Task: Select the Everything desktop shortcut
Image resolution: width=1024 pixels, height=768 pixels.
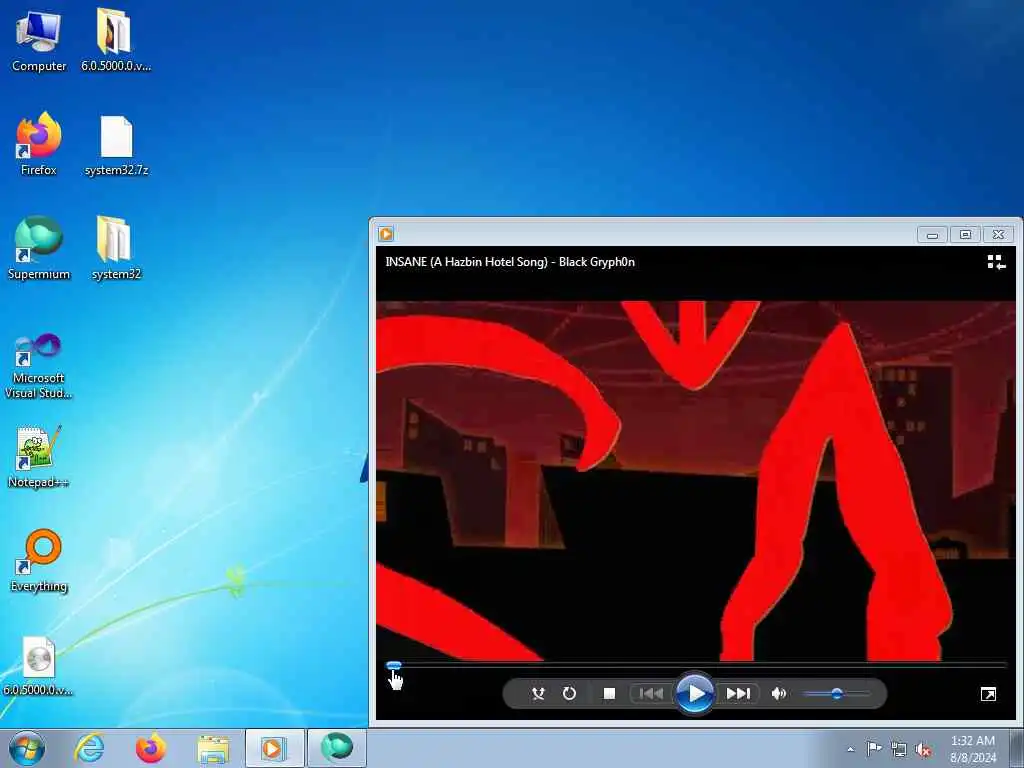Action: pyautogui.click(x=39, y=560)
